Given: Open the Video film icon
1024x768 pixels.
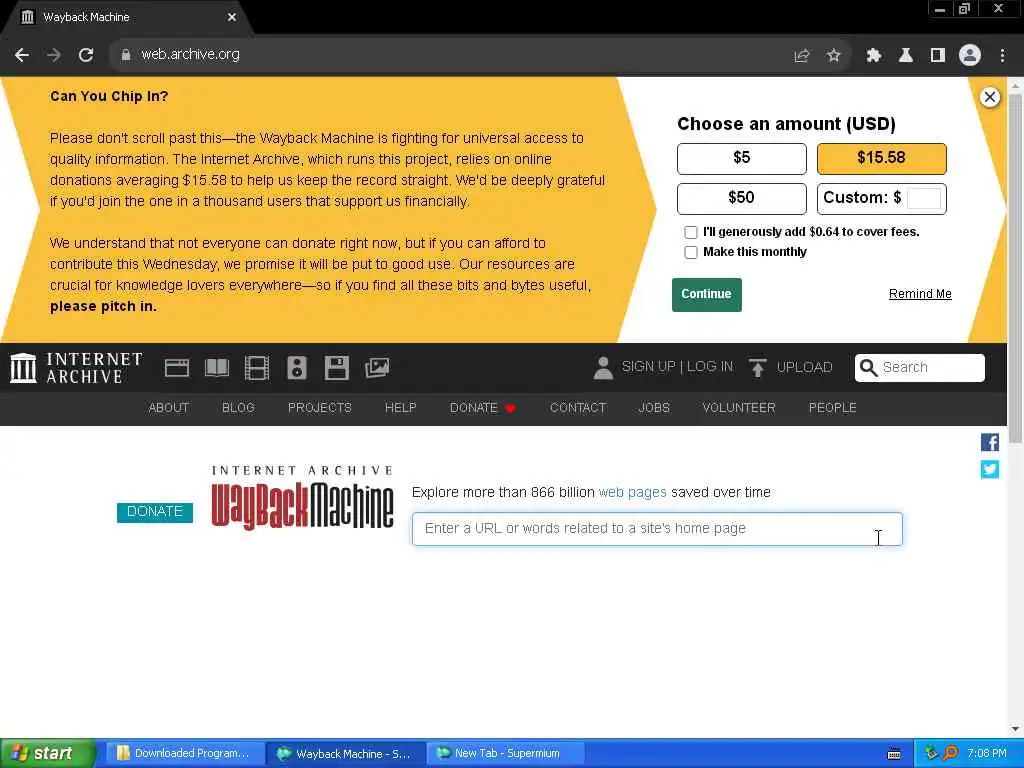Looking at the screenshot, I should (x=257, y=368).
